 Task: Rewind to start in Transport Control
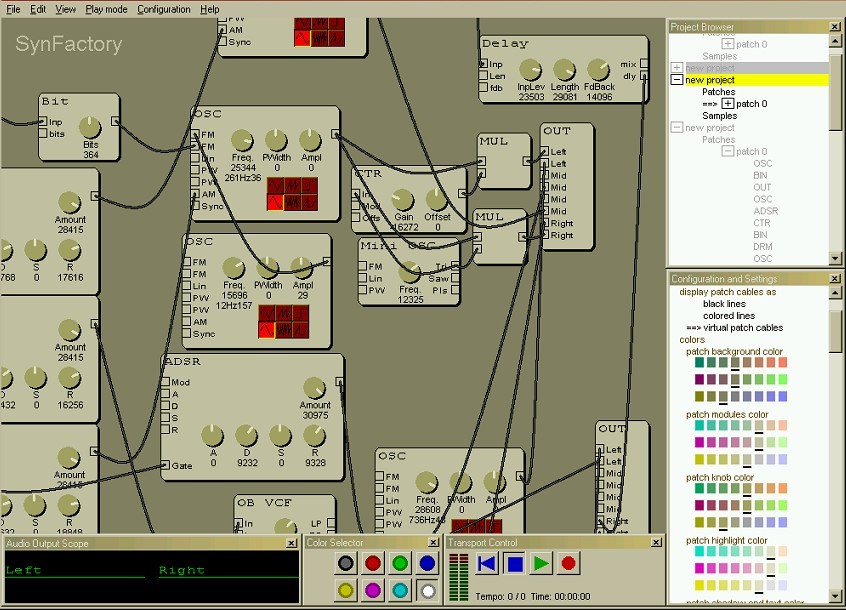point(487,564)
